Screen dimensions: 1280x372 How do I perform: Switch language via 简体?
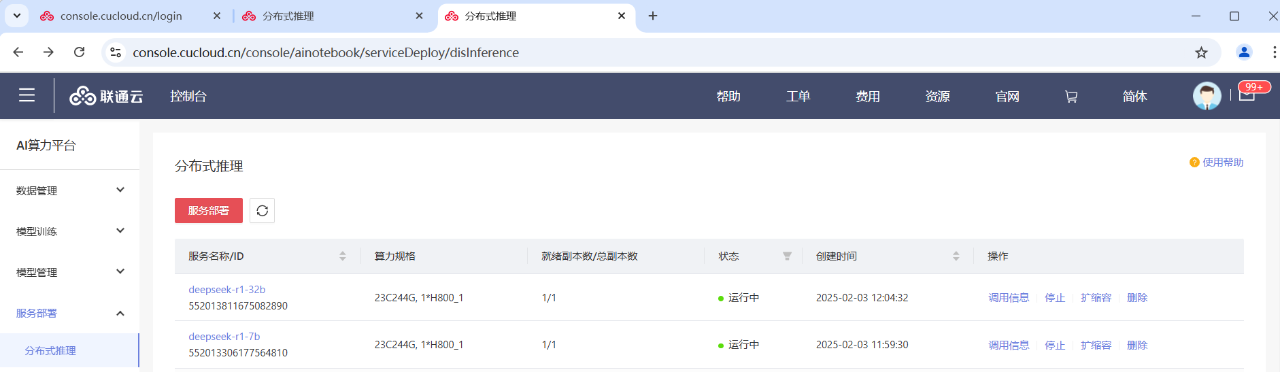click(1135, 97)
